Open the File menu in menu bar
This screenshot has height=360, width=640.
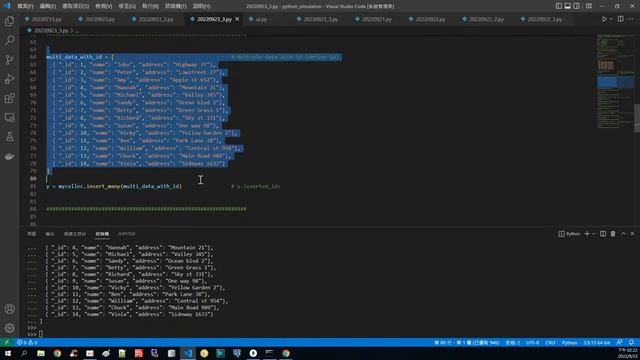click(25, 6)
